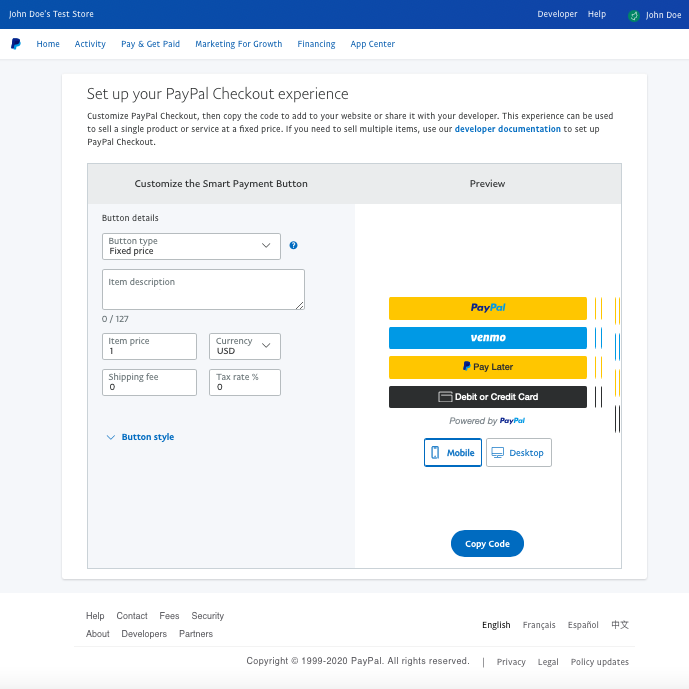Open the Pay & Get Paid menu
The image size is (689, 689).
tap(150, 44)
